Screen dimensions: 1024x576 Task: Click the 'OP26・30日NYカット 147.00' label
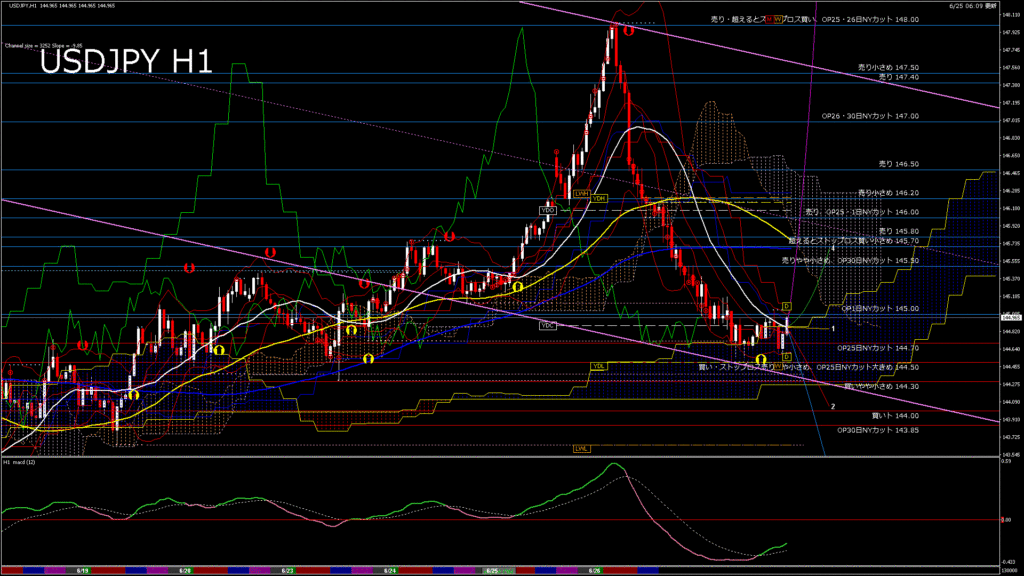coord(870,116)
